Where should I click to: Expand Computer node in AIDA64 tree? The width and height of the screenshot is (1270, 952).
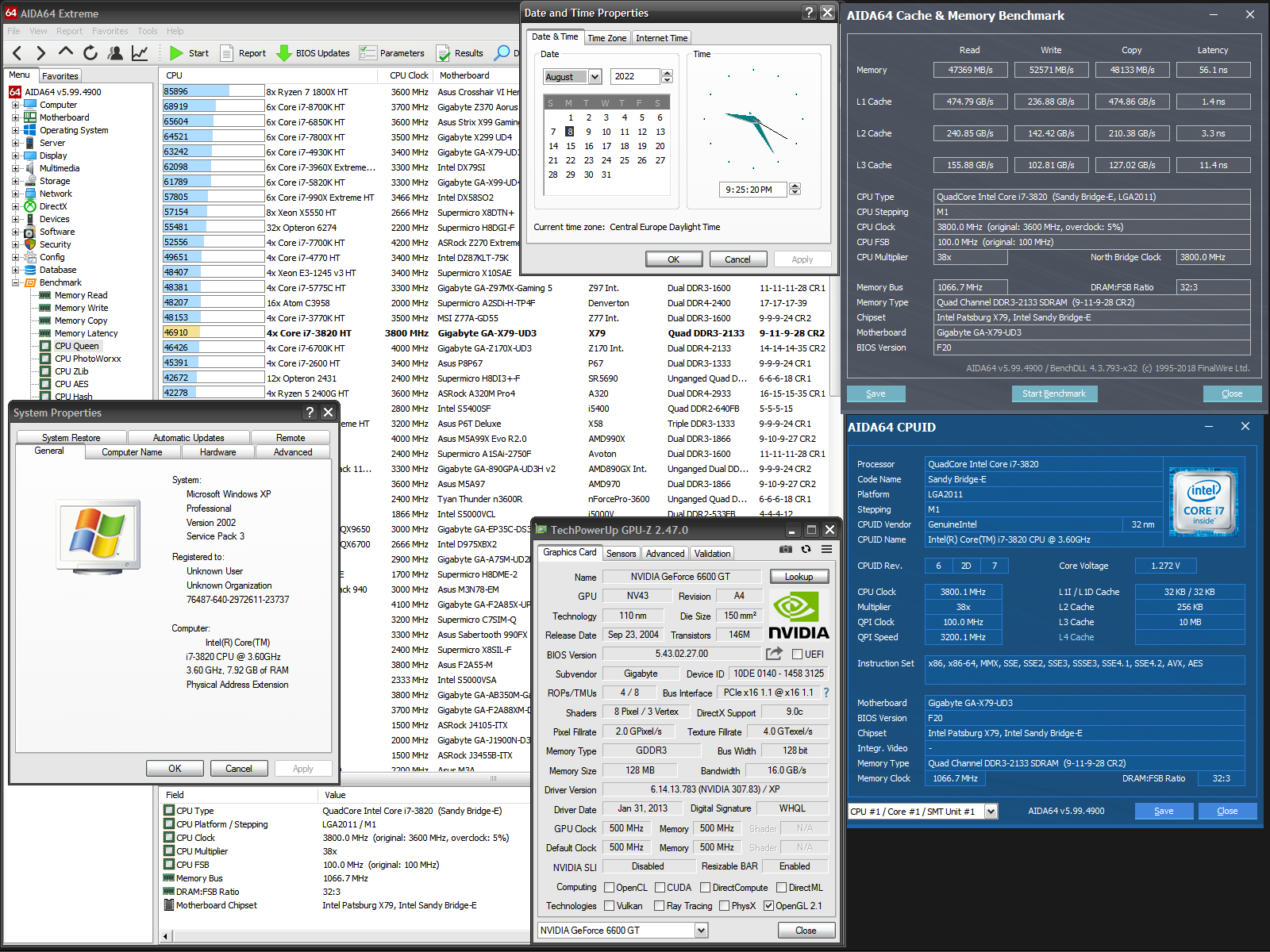click(15, 105)
